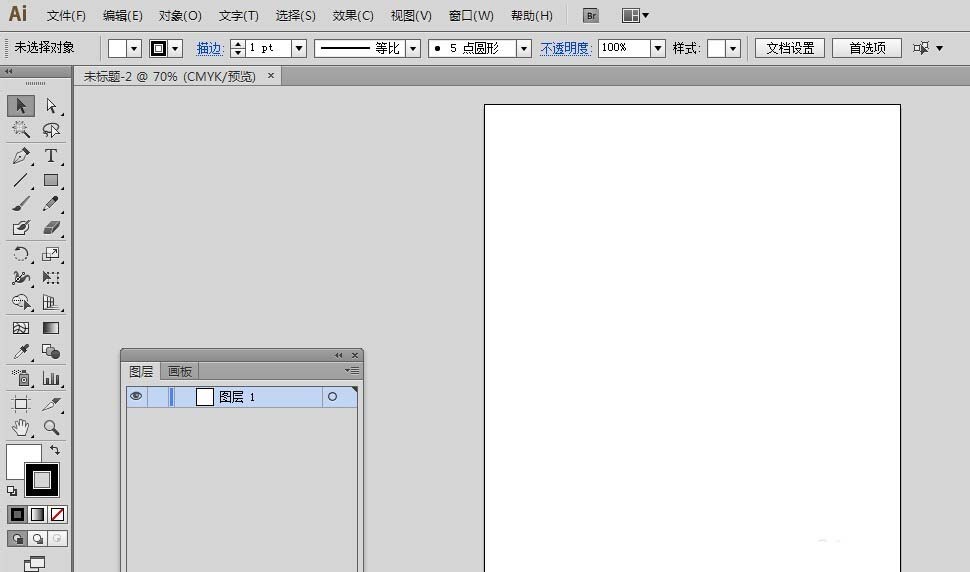Viewport: 970px width, 572px height.
Task: Select the Column Graph tool
Action: pyautogui.click(x=51, y=378)
